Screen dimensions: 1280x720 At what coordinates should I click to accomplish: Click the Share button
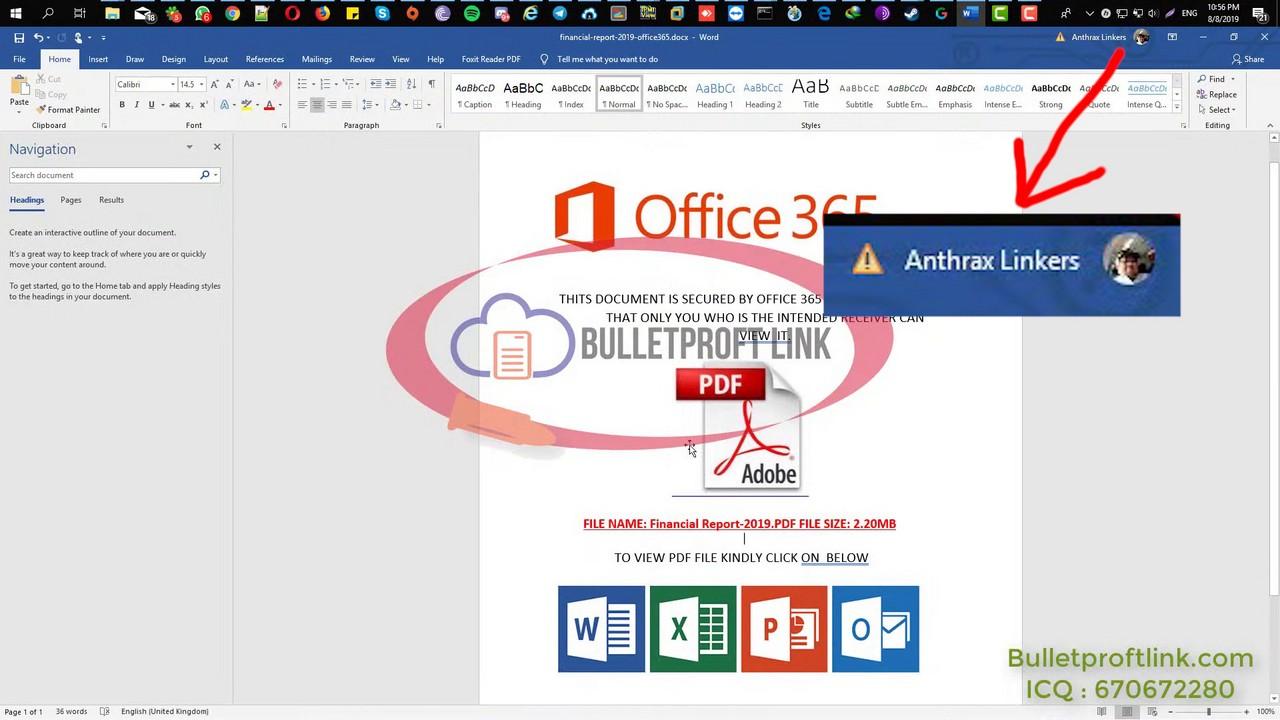tap(1248, 59)
